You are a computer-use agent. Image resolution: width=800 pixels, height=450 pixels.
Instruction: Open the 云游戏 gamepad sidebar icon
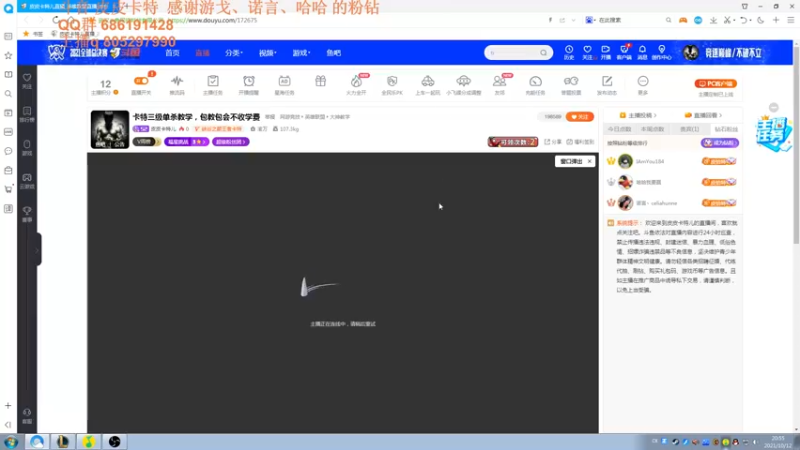27,181
